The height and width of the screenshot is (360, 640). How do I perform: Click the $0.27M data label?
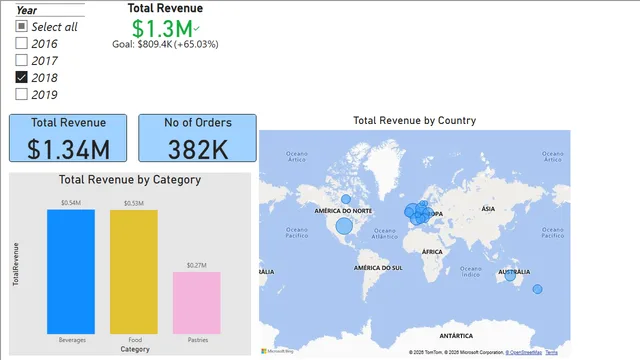click(x=197, y=265)
